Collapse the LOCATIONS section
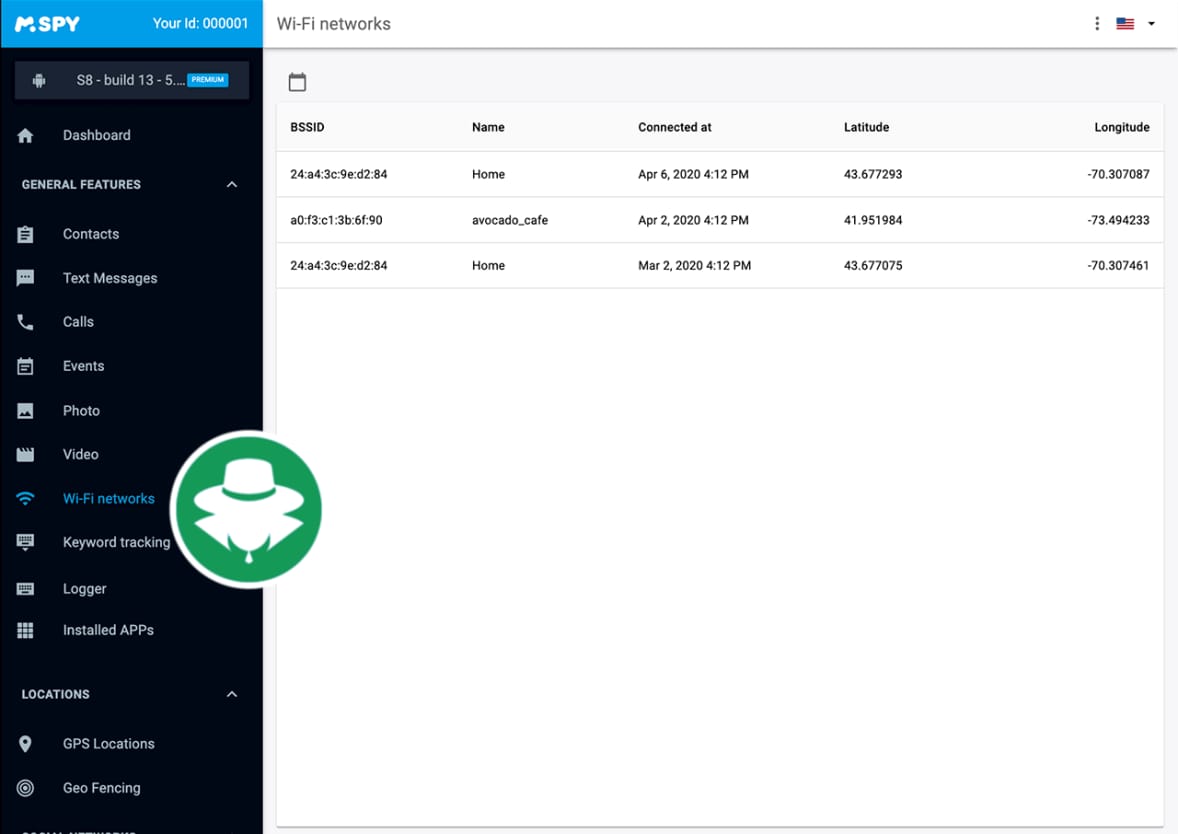 231,694
